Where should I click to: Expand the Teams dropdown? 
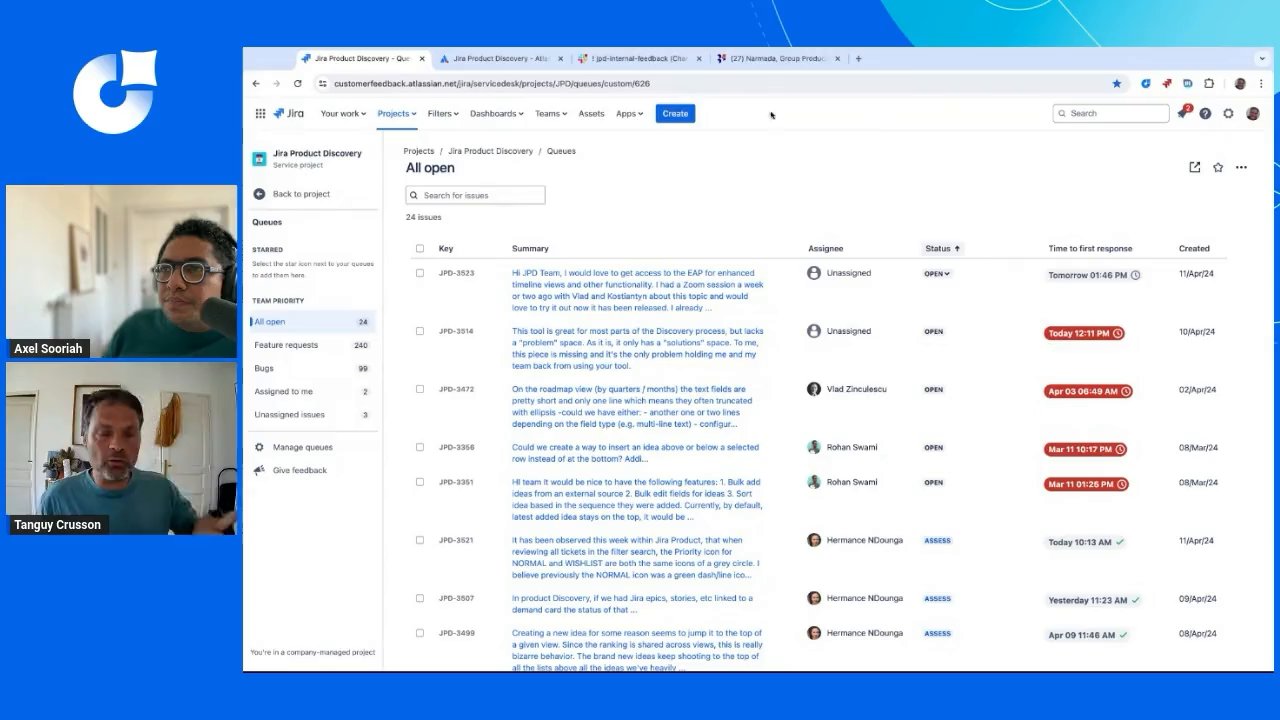[551, 113]
